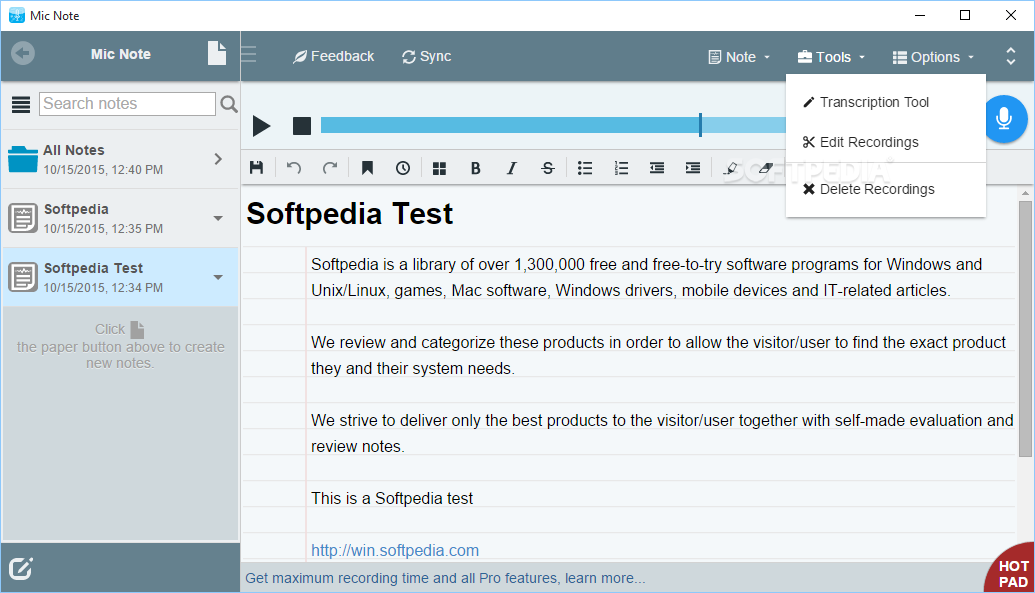Select the Softpedia note in list

click(120, 219)
